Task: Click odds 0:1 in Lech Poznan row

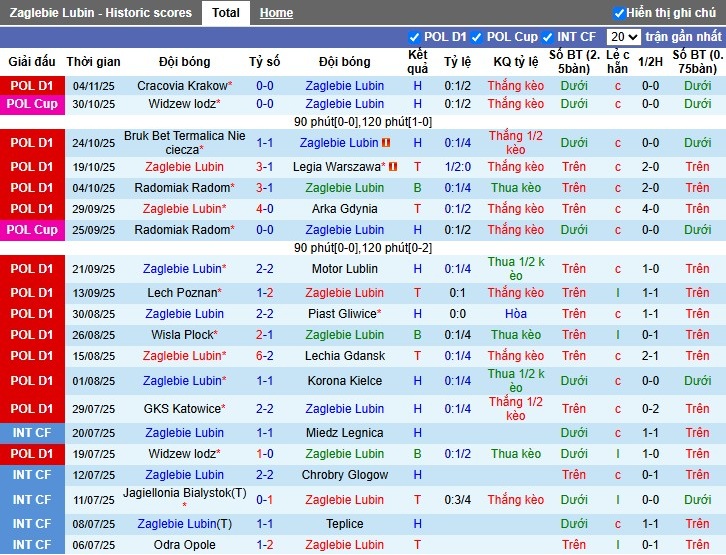Action: click(x=457, y=293)
